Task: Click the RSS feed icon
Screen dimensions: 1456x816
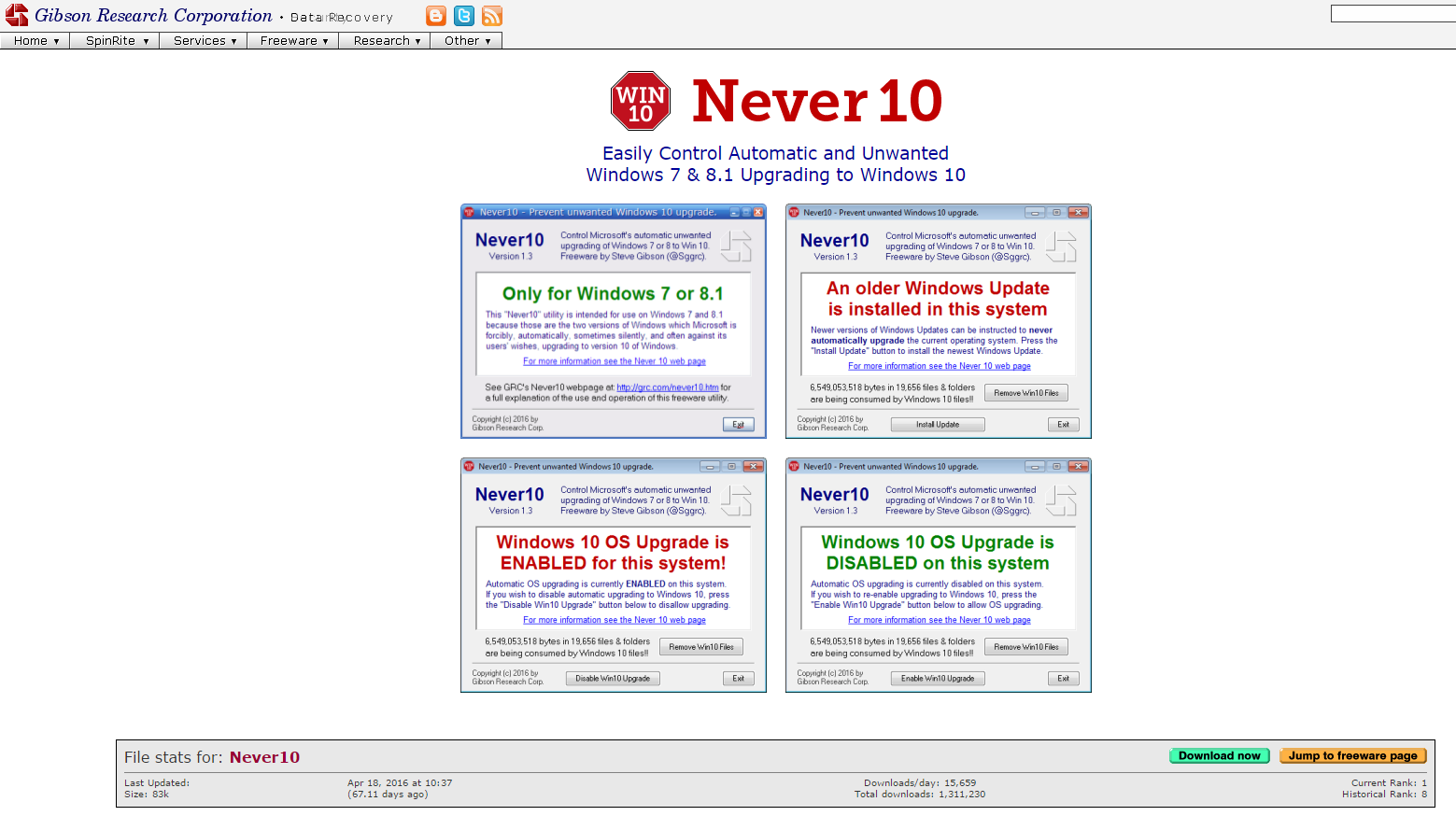Action: click(x=492, y=16)
